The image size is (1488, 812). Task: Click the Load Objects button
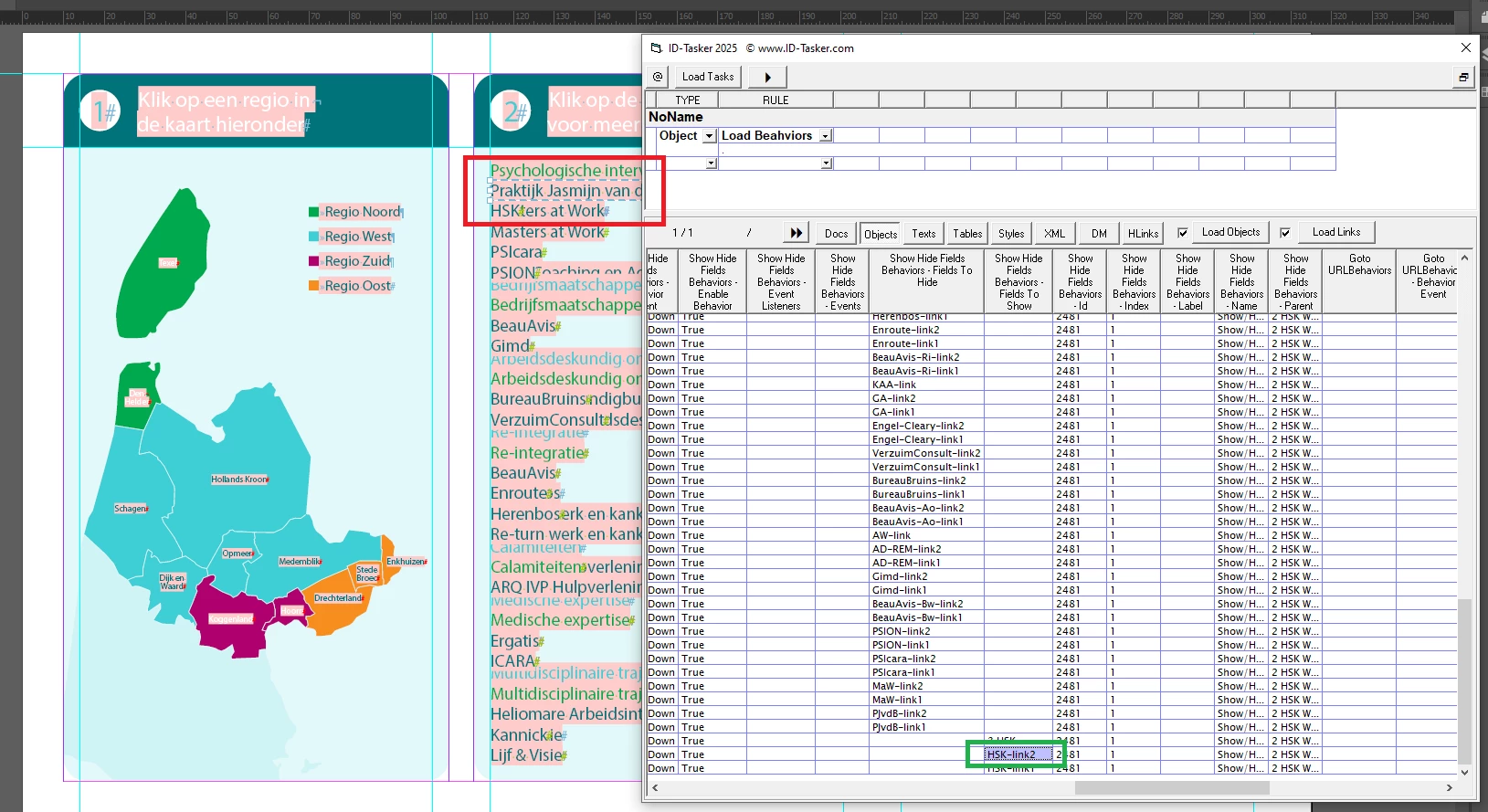tap(1230, 232)
